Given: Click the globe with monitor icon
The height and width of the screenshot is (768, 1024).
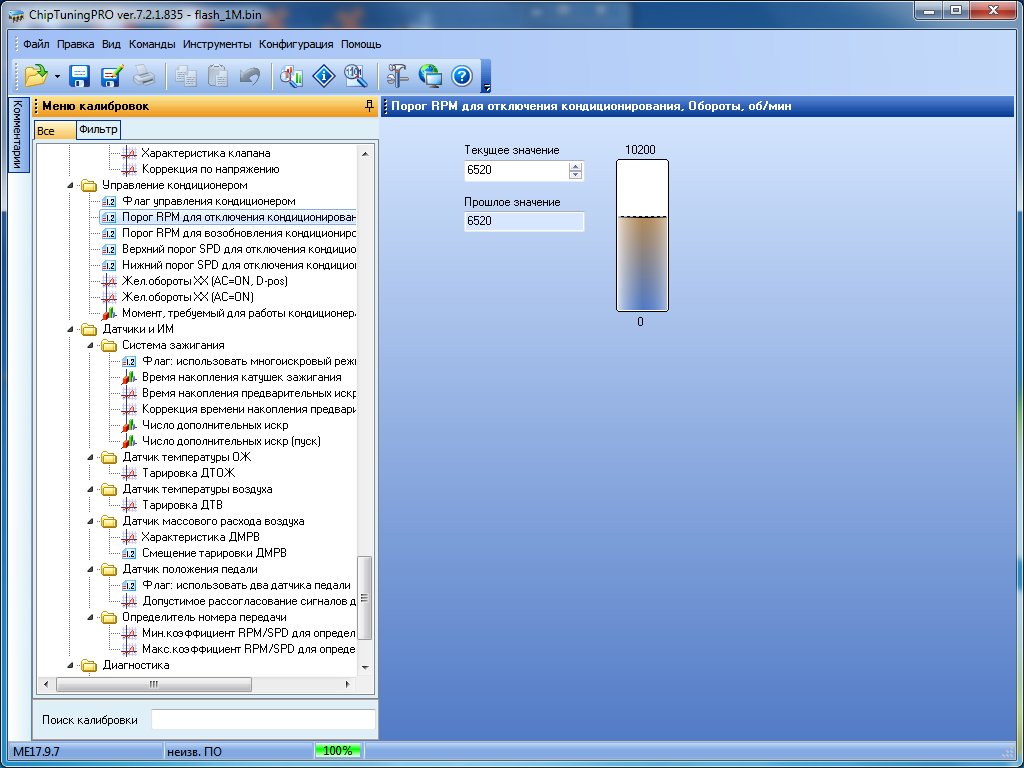Looking at the screenshot, I should [x=430, y=75].
